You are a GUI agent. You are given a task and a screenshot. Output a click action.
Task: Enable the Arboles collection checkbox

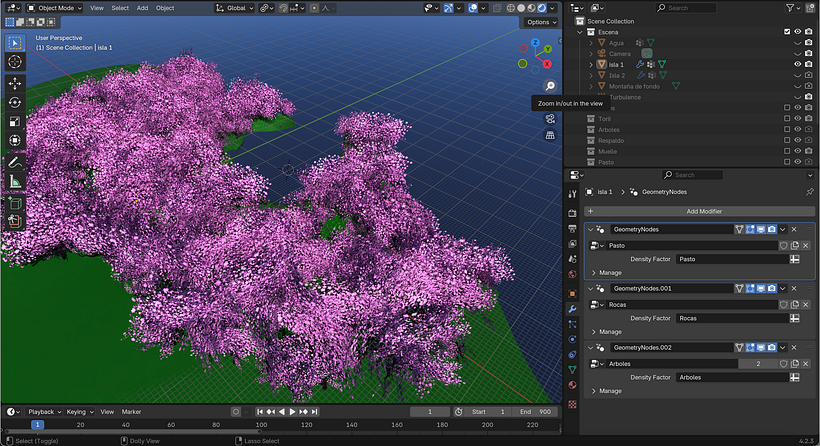787,130
